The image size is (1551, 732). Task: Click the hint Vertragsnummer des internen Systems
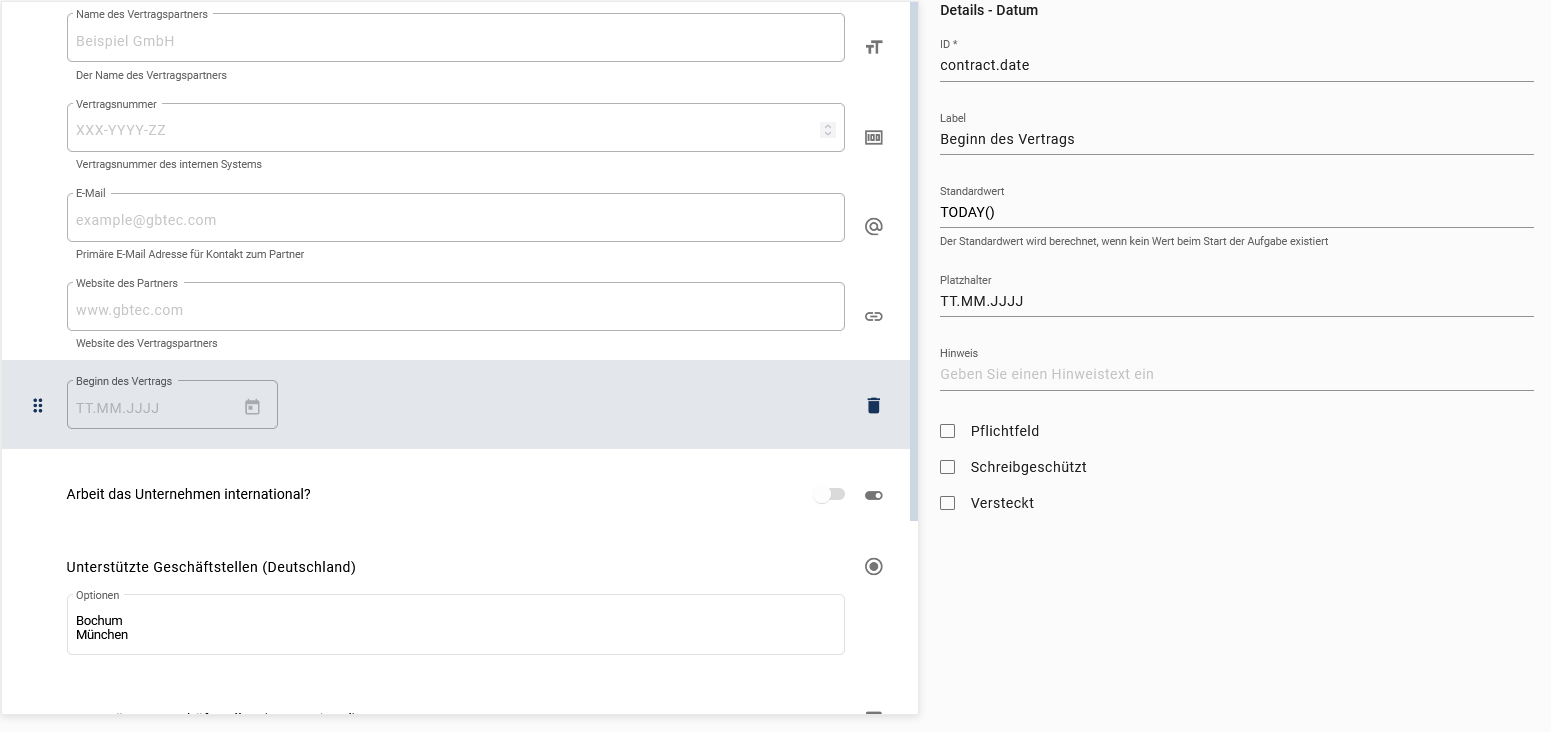click(x=169, y=164)
